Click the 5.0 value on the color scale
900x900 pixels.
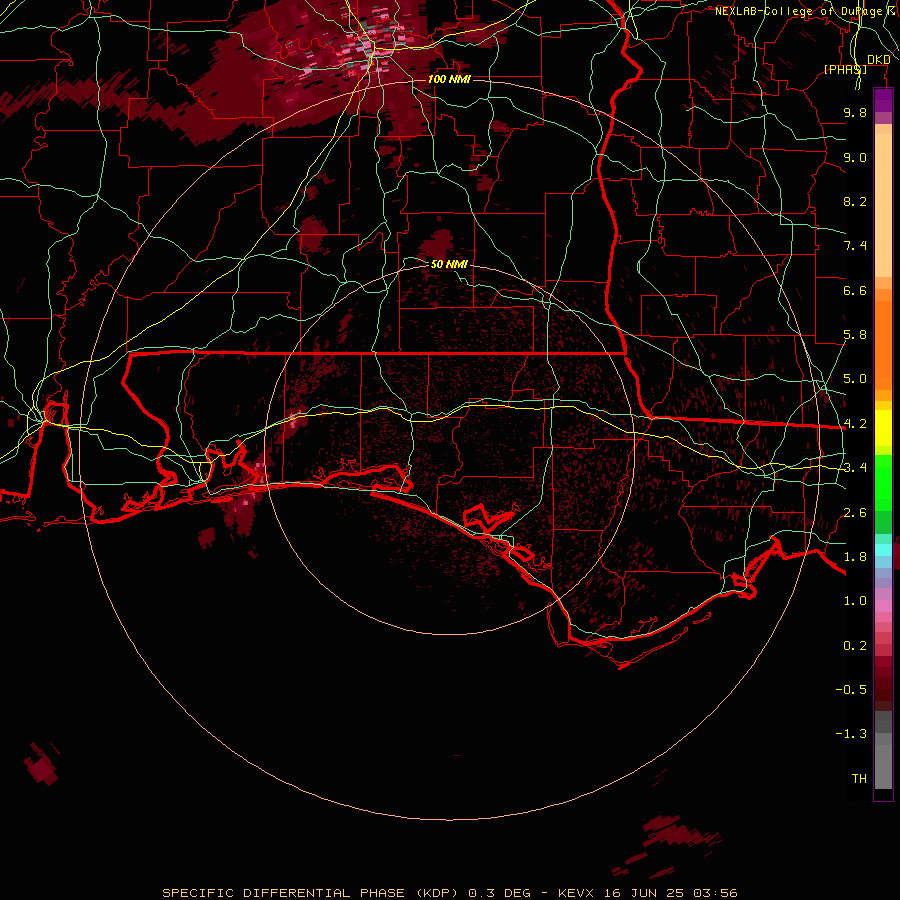pos(855,379)
